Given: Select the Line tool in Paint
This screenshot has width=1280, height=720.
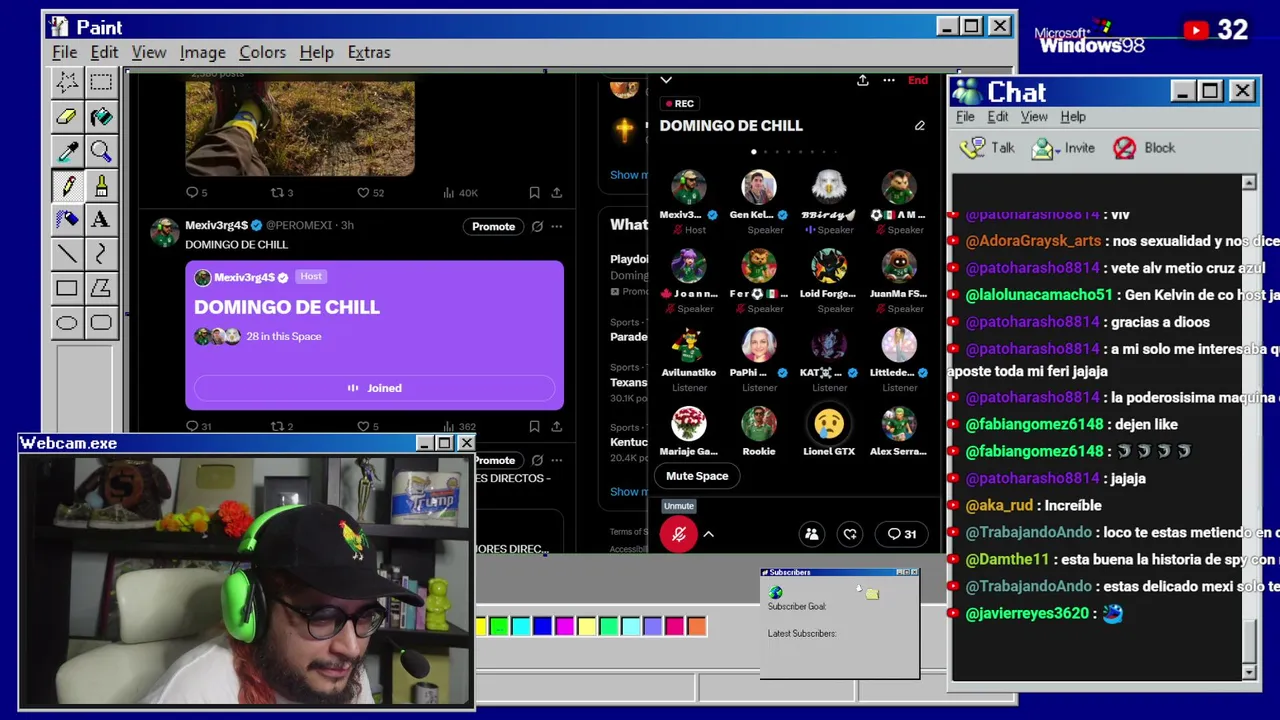Looking at the screenshot, I should pyautogui.click(x=67, y=254).
